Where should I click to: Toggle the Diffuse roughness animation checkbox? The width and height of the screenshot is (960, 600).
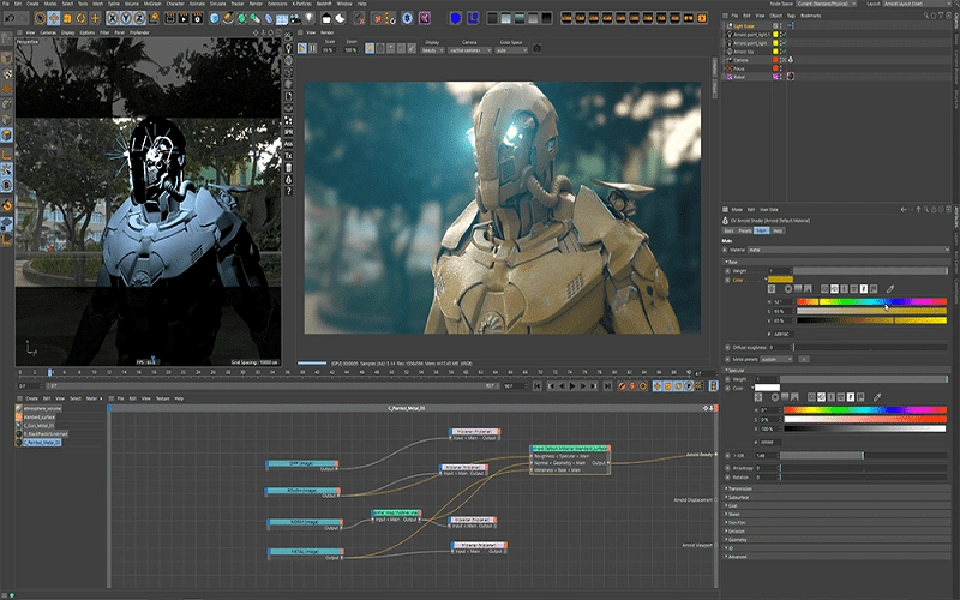click(x=726, y=347)
